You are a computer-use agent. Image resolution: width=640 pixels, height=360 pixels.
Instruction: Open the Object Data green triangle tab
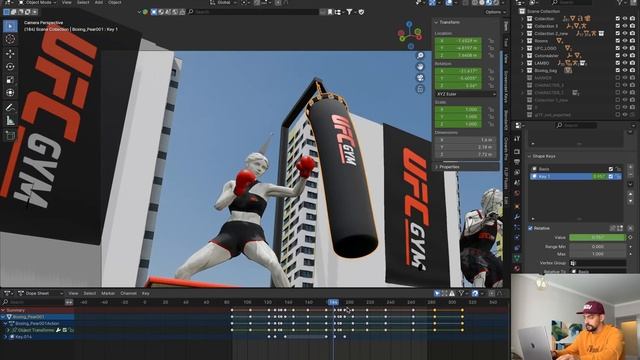(517, 258)
